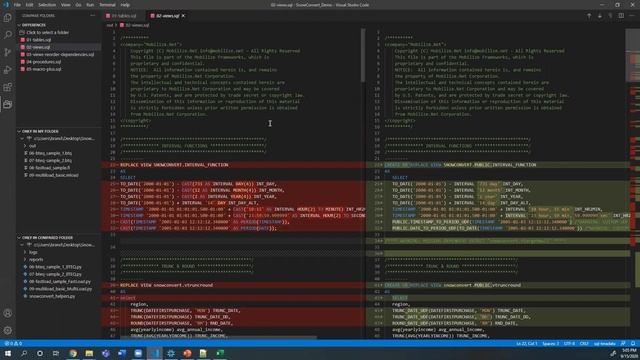
Task: Open Windows taskbar search
Action: [24, 353]
